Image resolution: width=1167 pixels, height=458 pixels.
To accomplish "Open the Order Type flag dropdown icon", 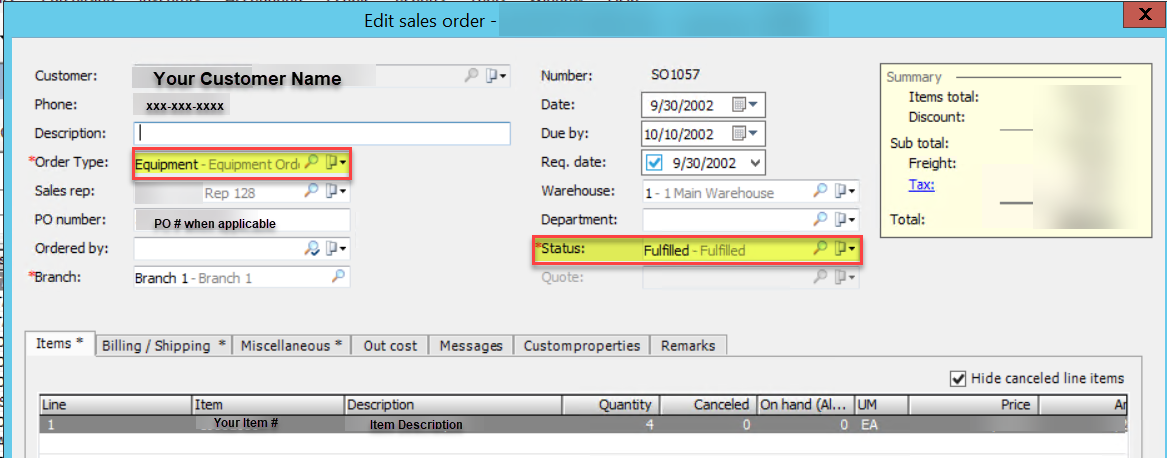I will (x=337, y=162).
